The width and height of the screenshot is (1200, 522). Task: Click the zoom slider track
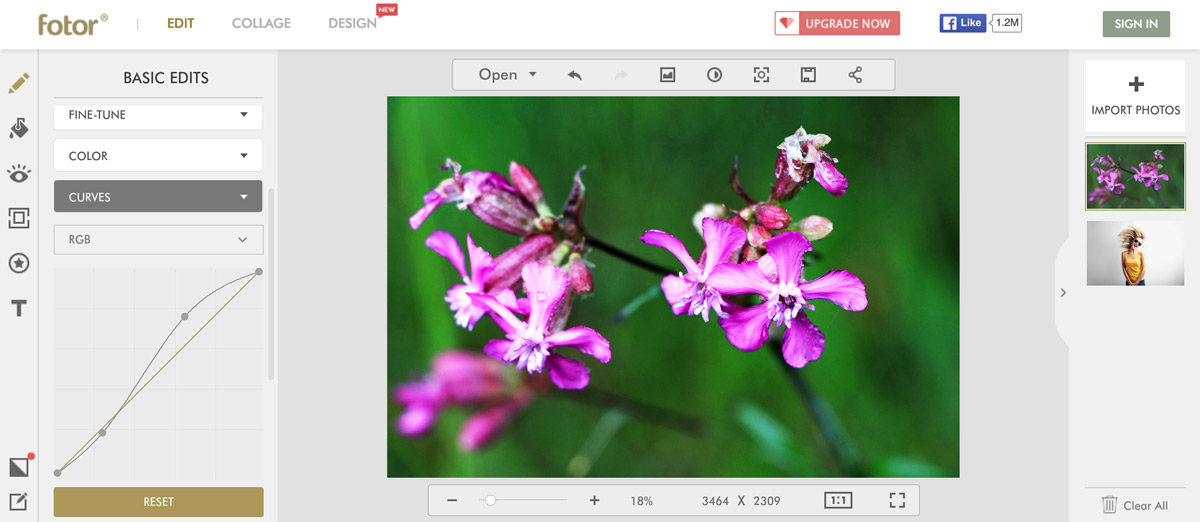530,500
